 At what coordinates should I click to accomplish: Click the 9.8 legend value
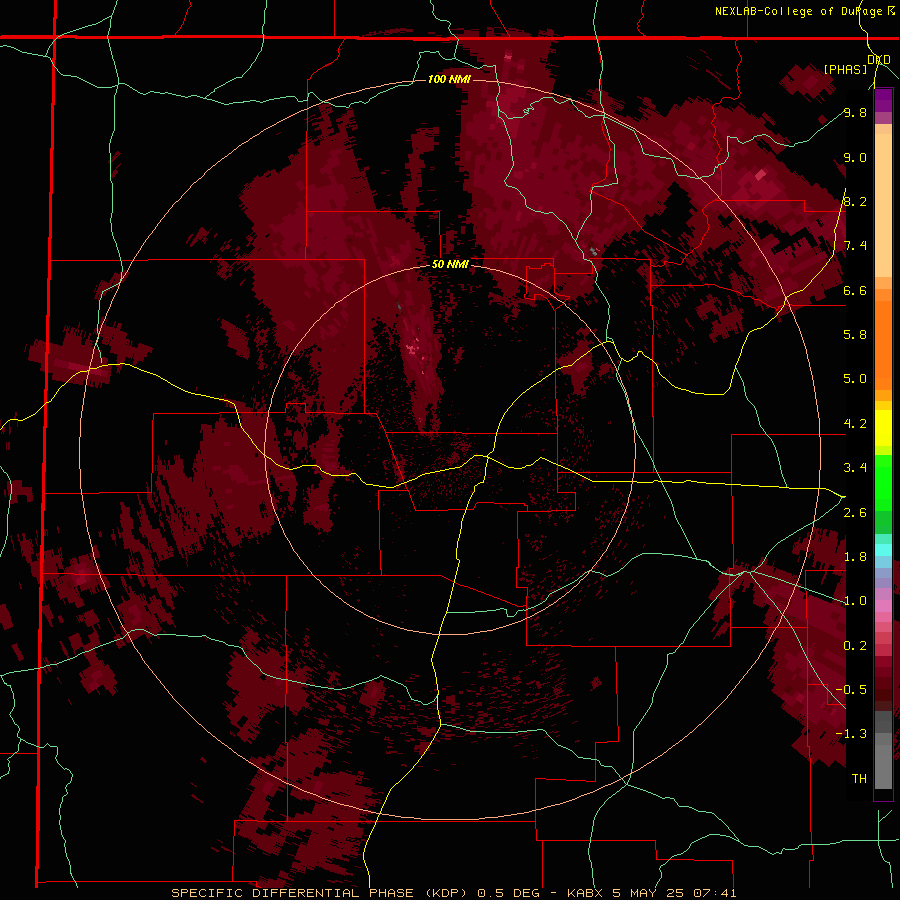(855, 112)
